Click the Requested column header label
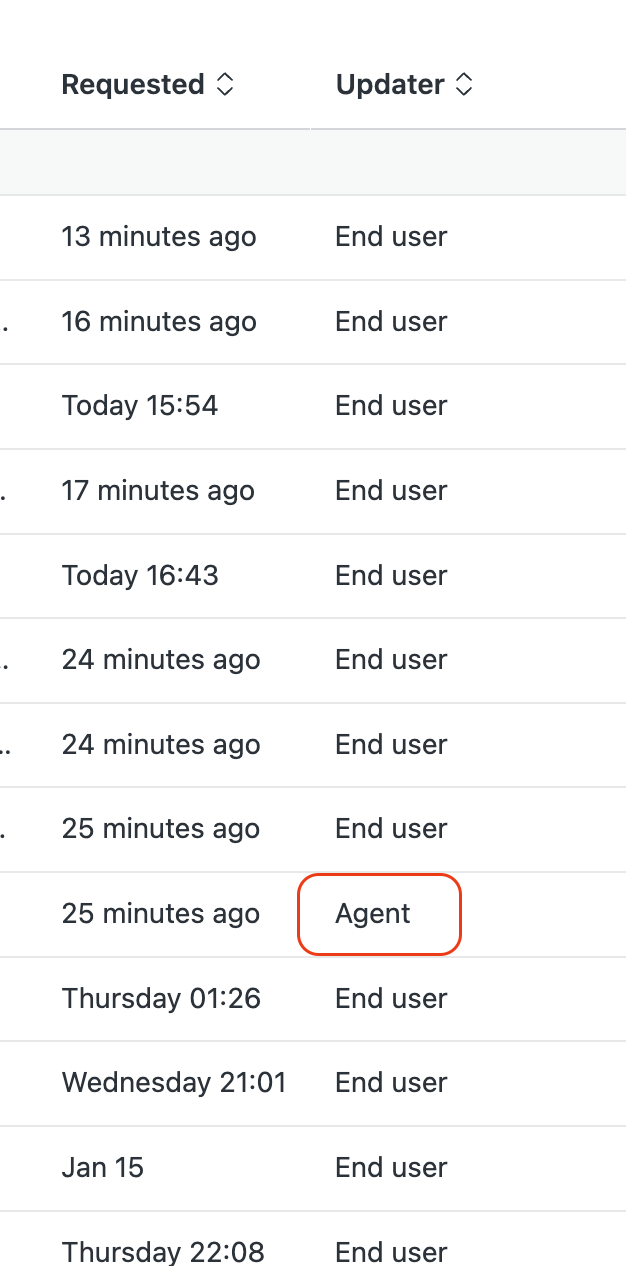Image resolution: width=626 pixels, height=1266 pixels. coord(133,85)
